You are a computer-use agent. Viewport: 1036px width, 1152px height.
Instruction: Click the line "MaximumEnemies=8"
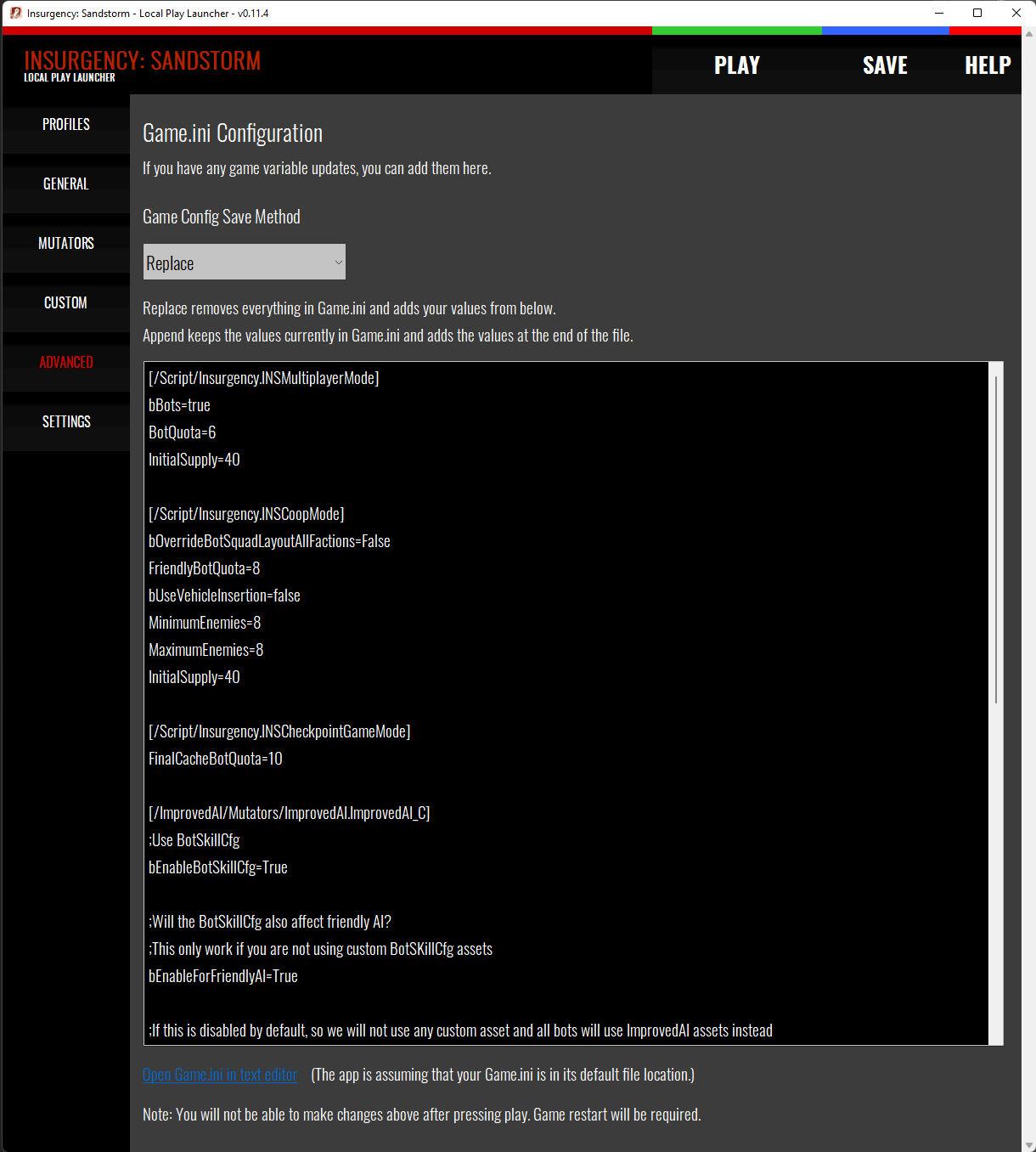tap(206, 650)
